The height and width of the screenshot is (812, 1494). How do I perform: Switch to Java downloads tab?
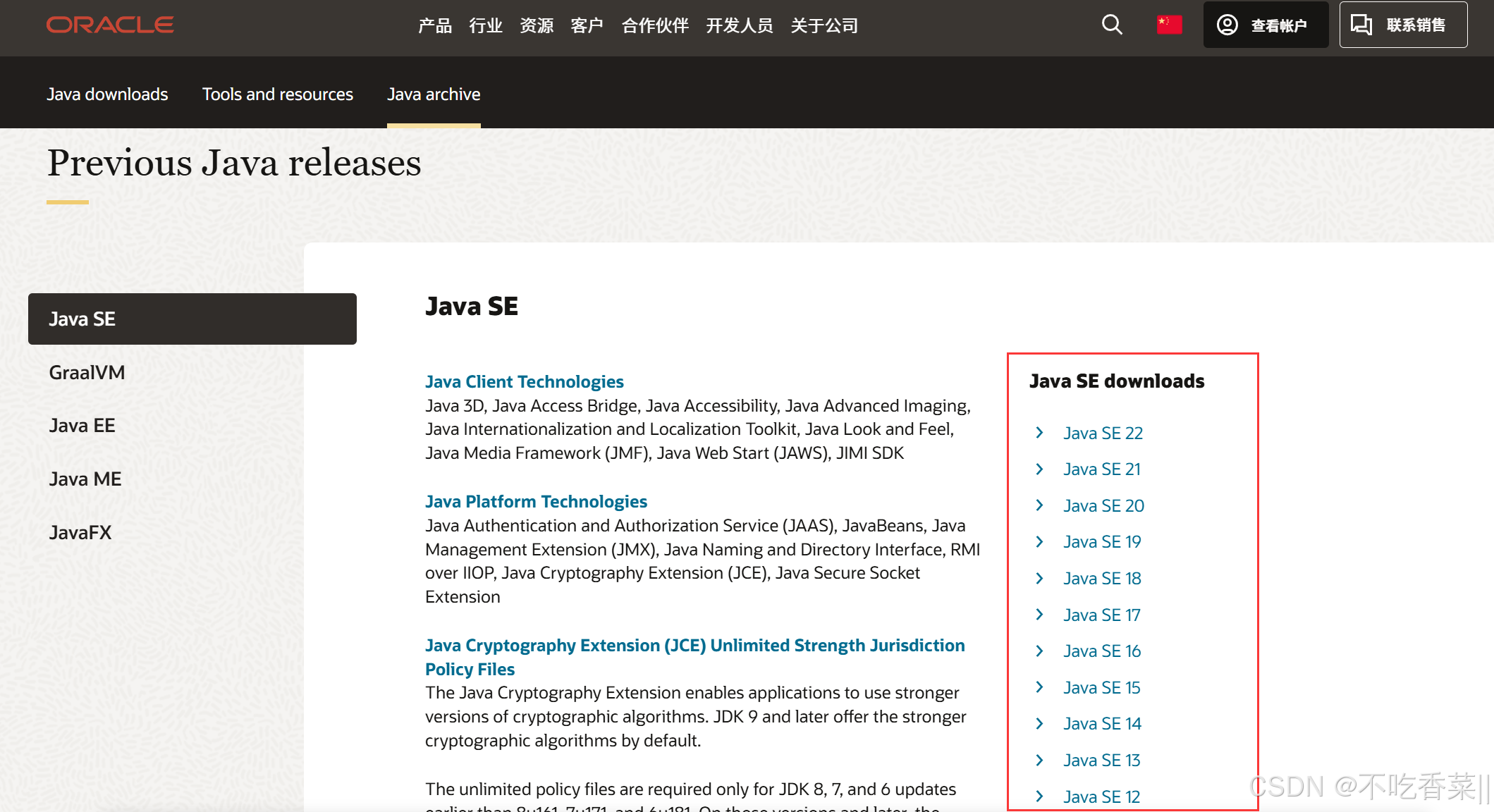click(107, 94)
